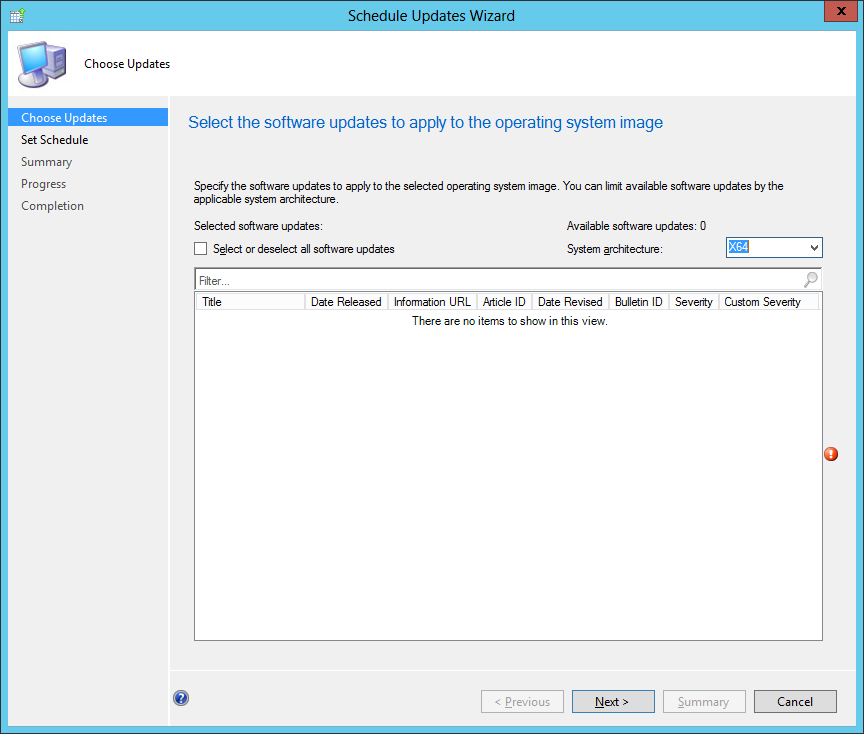864x734 pixels.
Task: Click 'Selected software updates:' label
Action: (x=258, y=226)
